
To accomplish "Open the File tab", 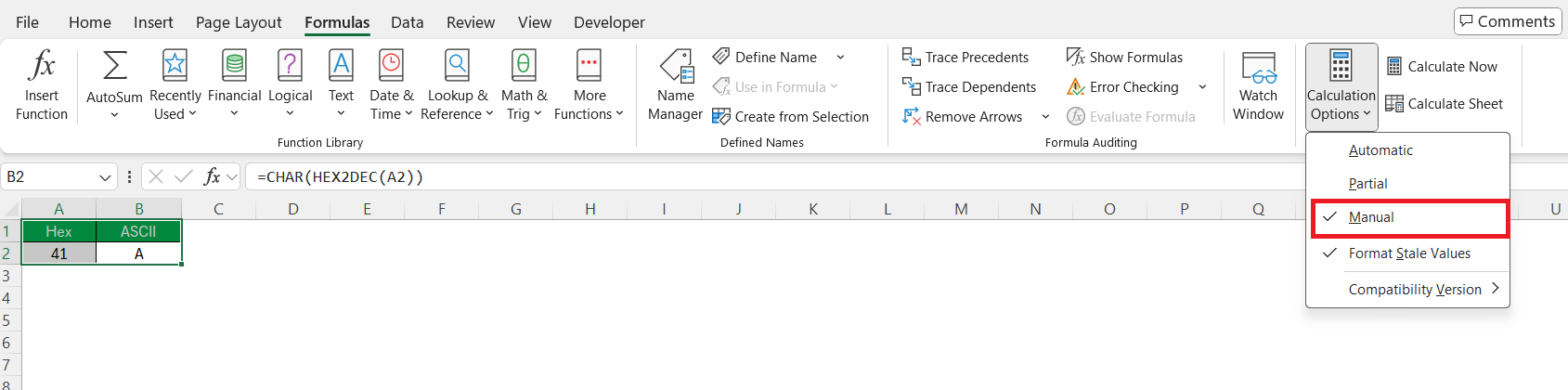I will [27, 22].
